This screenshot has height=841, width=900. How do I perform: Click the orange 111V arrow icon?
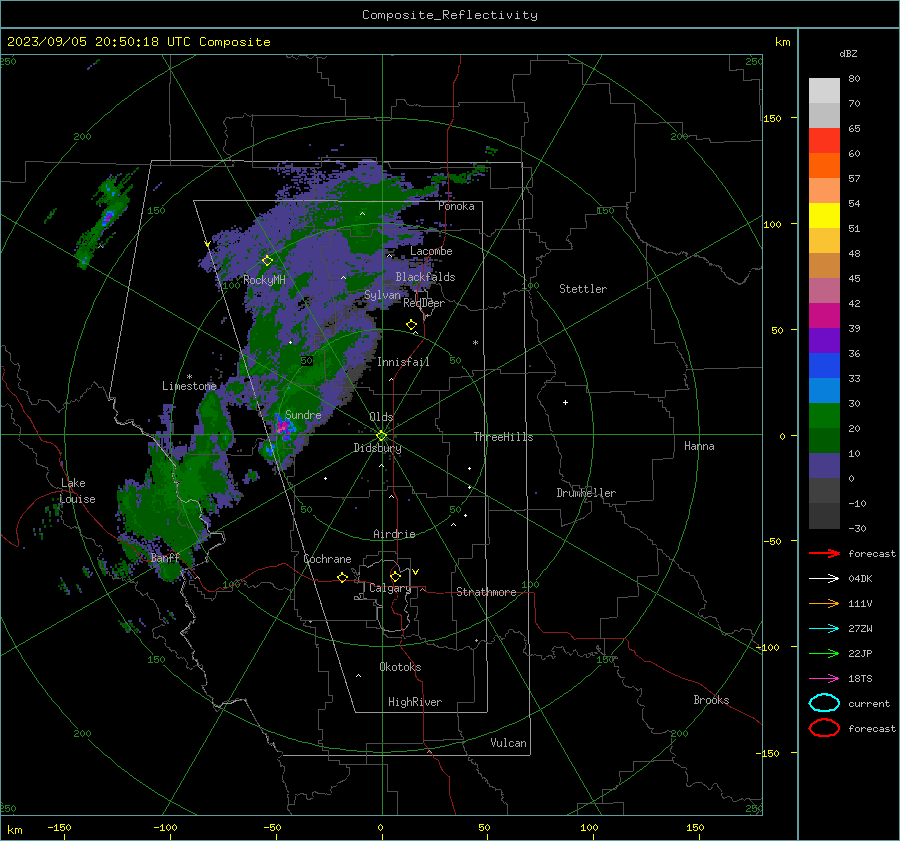pos(824,603)
